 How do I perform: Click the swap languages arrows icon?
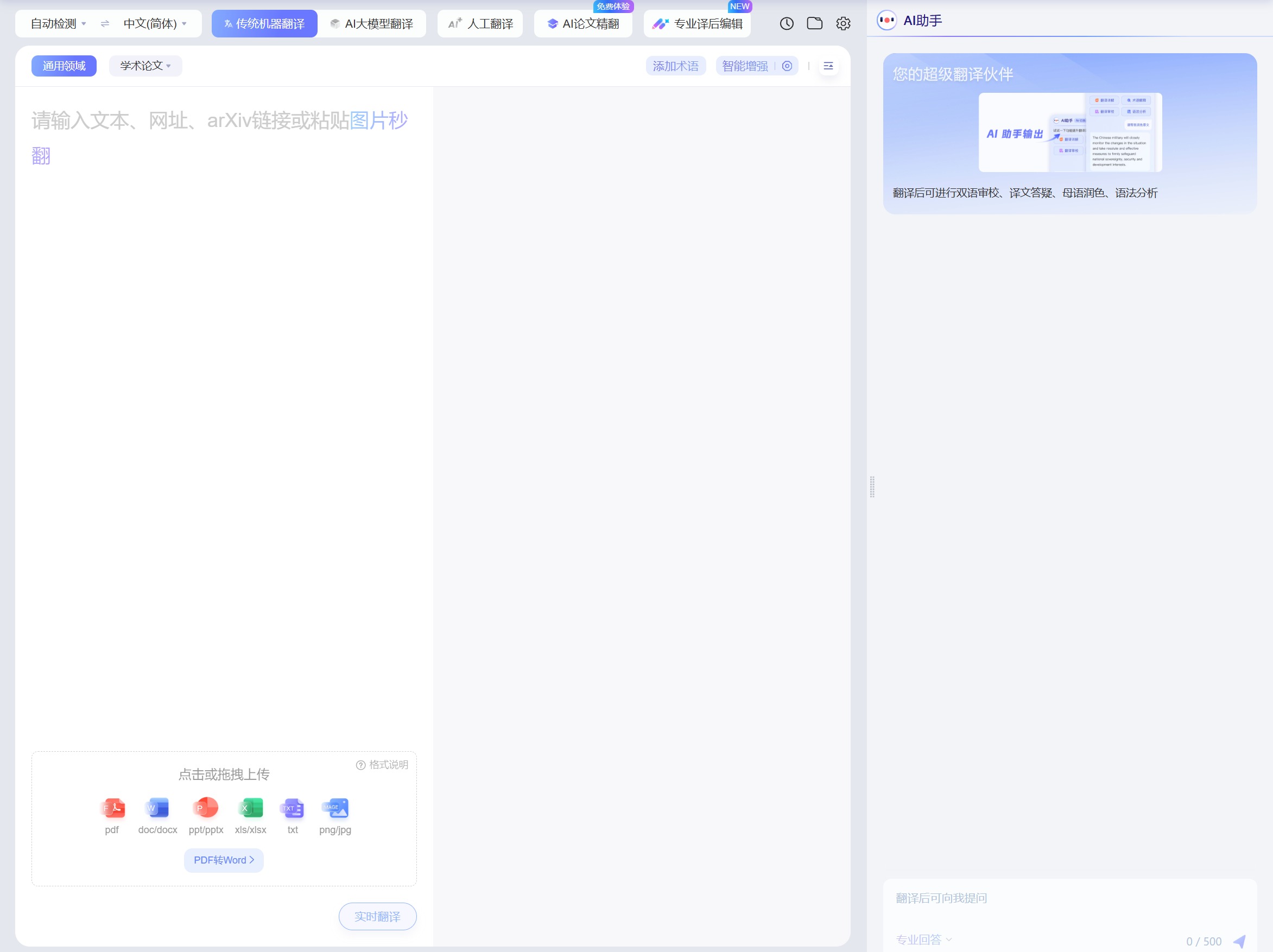coord(105,23)
